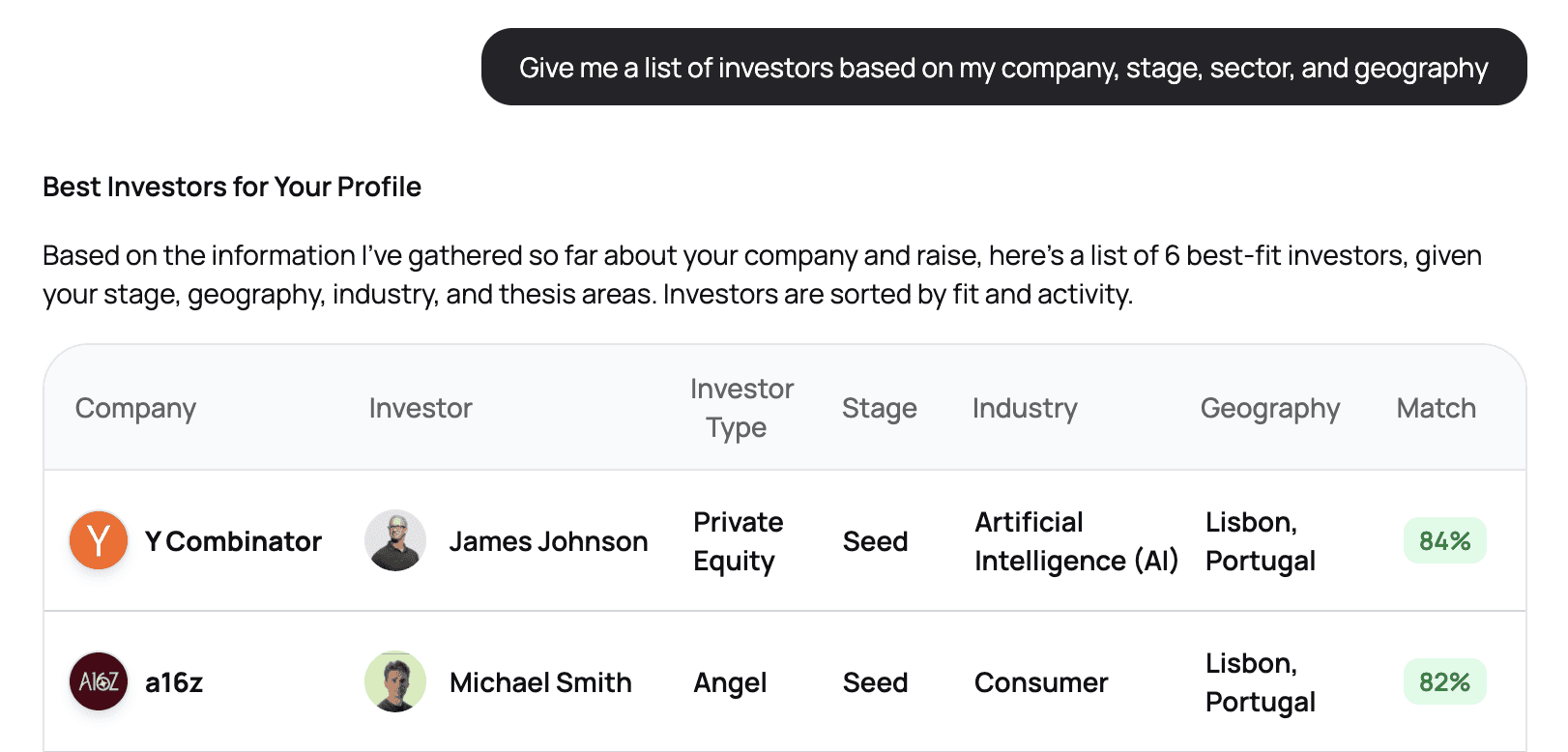Sort by Match column header
The image size is (1568, 752).
point(1436,408)
